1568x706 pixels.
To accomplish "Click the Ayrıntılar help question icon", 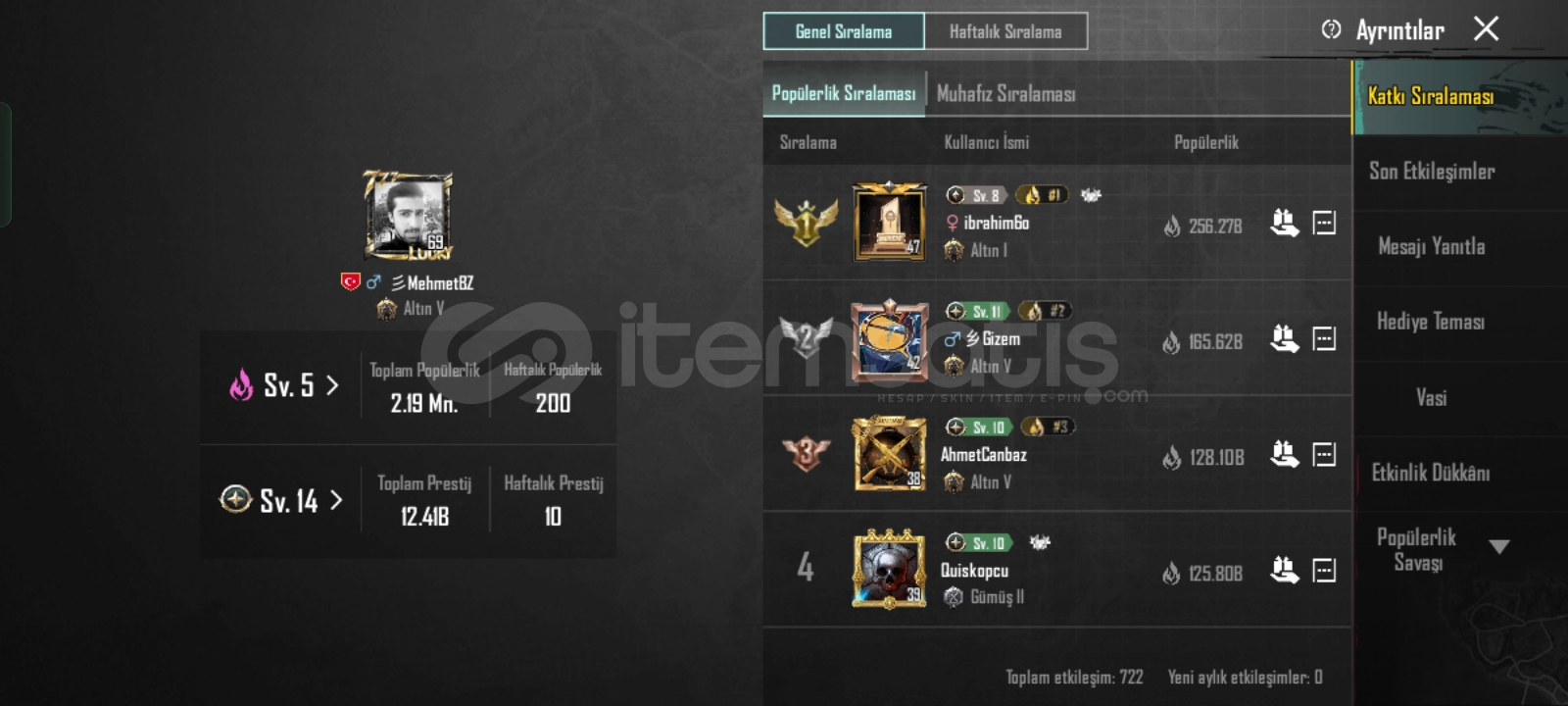I will point(1331,29).
